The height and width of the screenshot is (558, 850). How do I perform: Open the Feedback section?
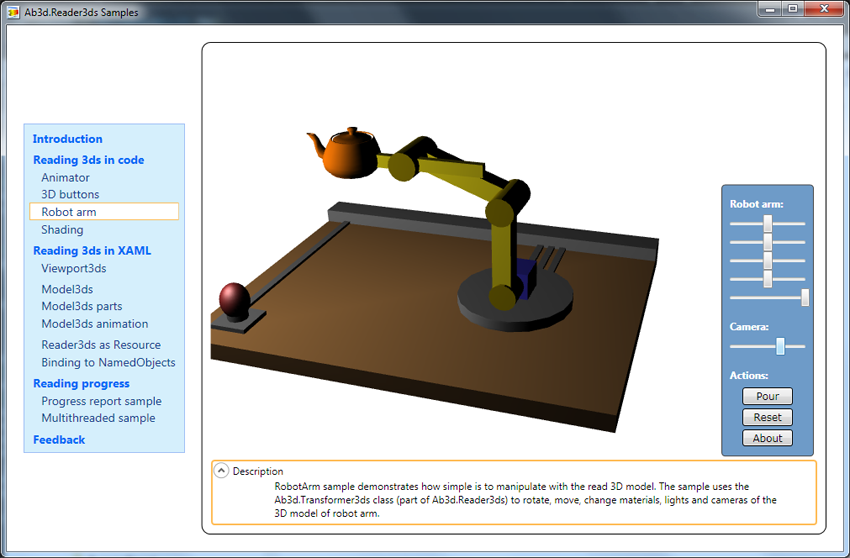pos(59,440)
